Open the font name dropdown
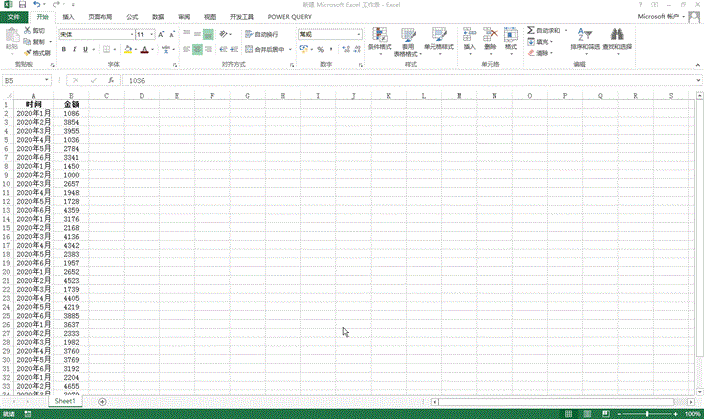704x419 pixels. (x=130, y=34)
